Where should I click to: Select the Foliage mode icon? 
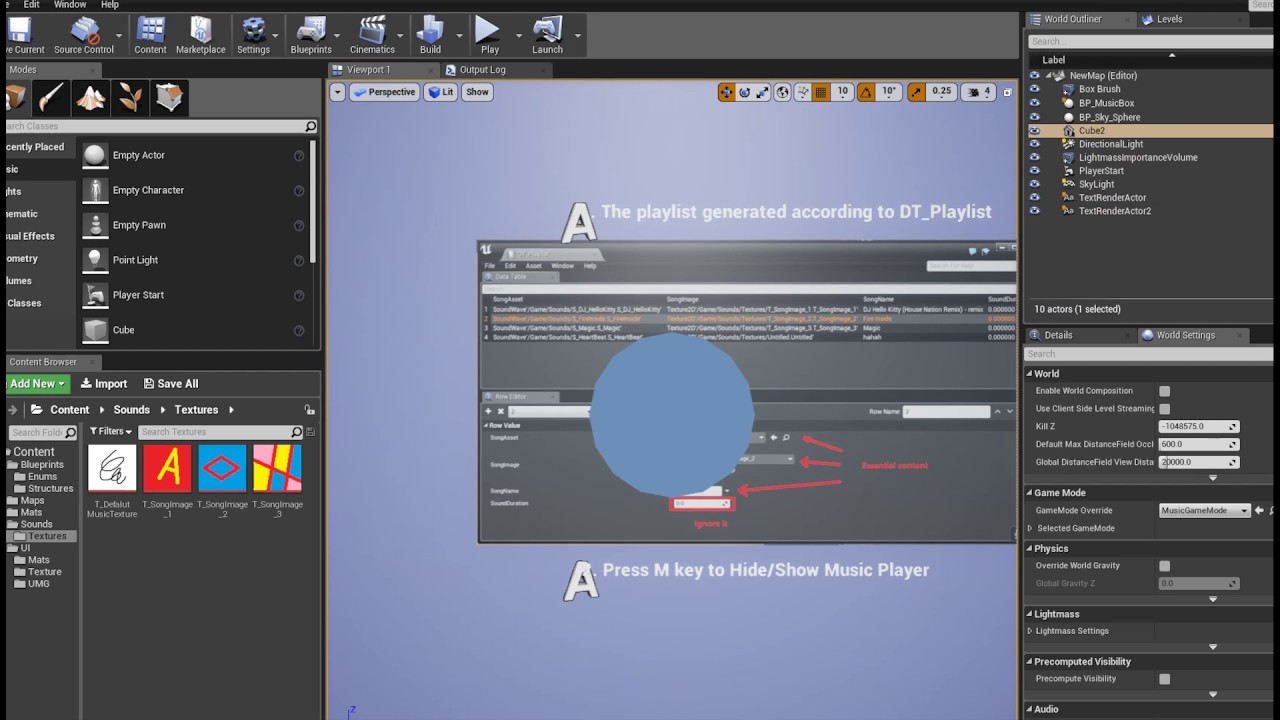130,98
